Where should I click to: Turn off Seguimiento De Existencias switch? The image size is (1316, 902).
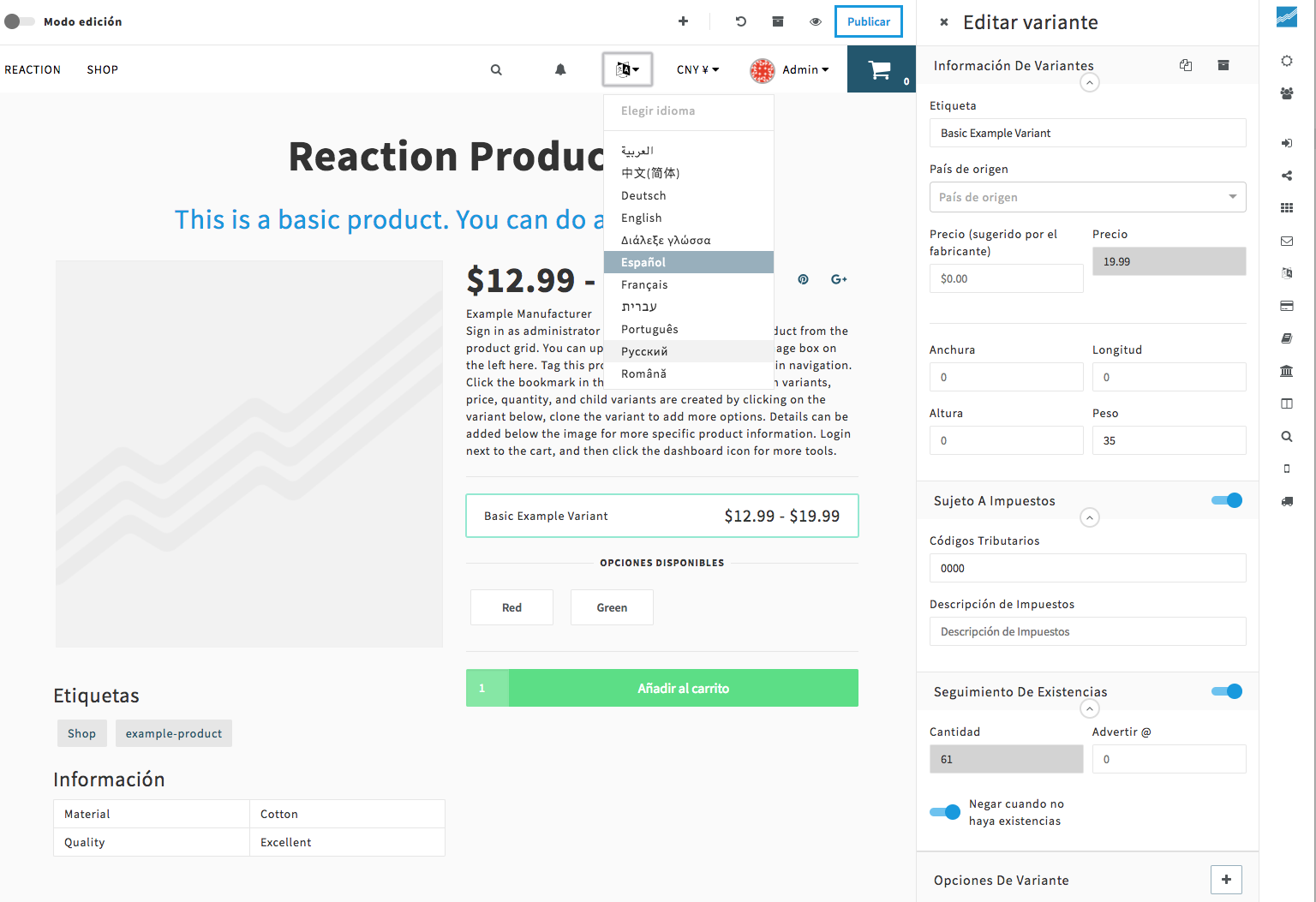click(x=1227, y=691)
